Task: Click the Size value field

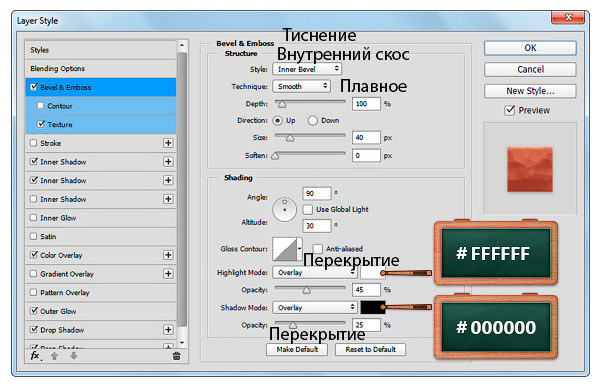Action: (x=366, y=137)
